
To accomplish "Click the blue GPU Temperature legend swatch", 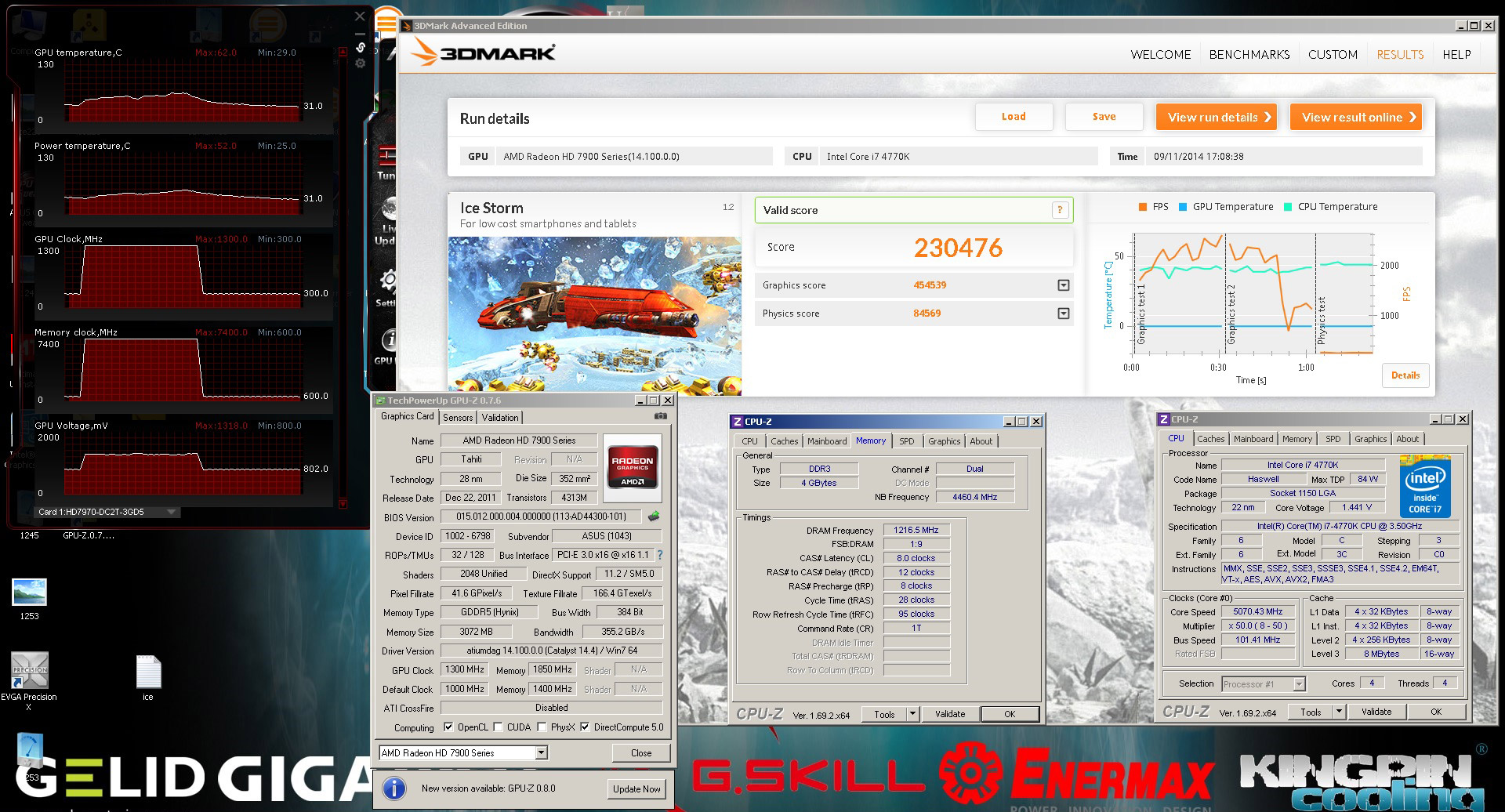I will (1182, 207).
